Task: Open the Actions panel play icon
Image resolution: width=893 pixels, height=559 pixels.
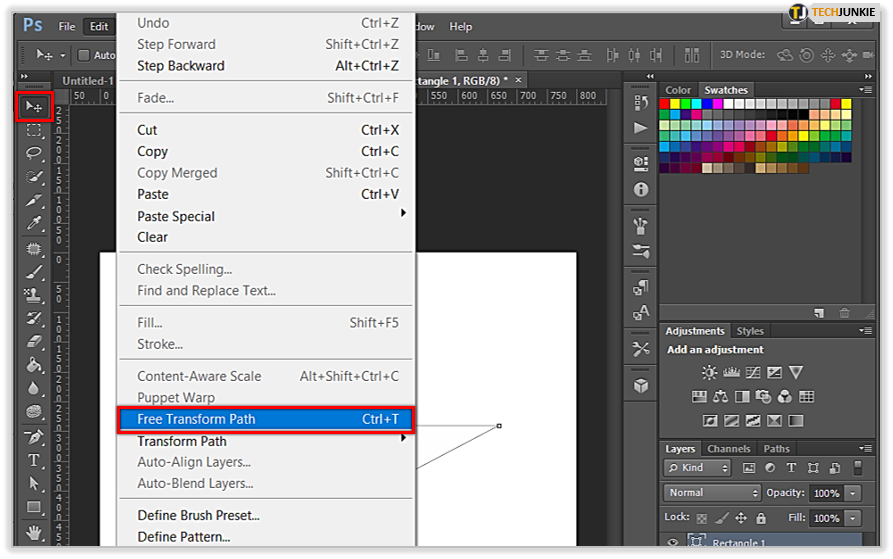Action: click(x=641, y=128)
